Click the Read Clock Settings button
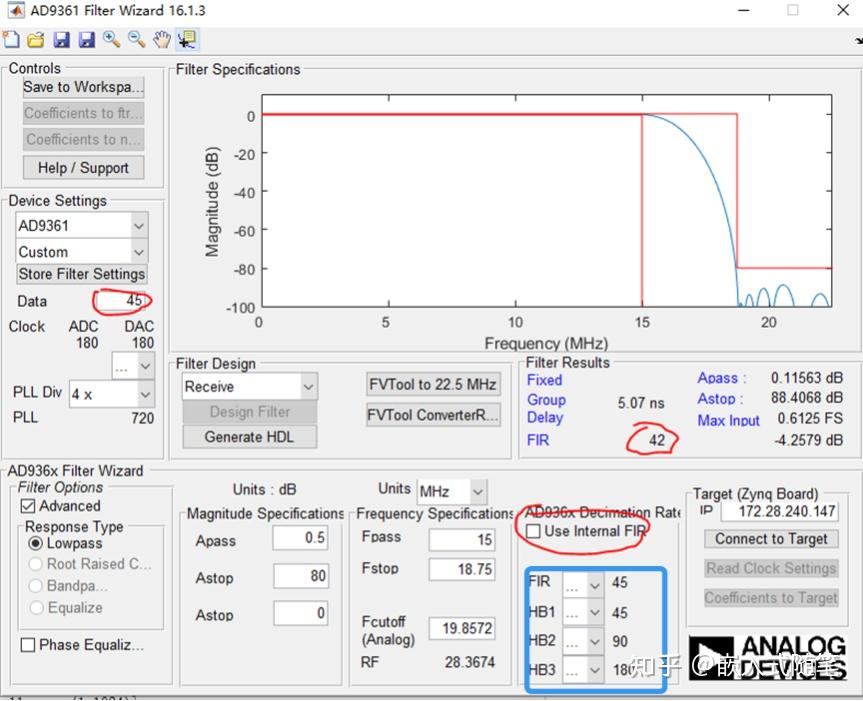The height and width of the screenshot is (701, 863). (x=771, y=568)
